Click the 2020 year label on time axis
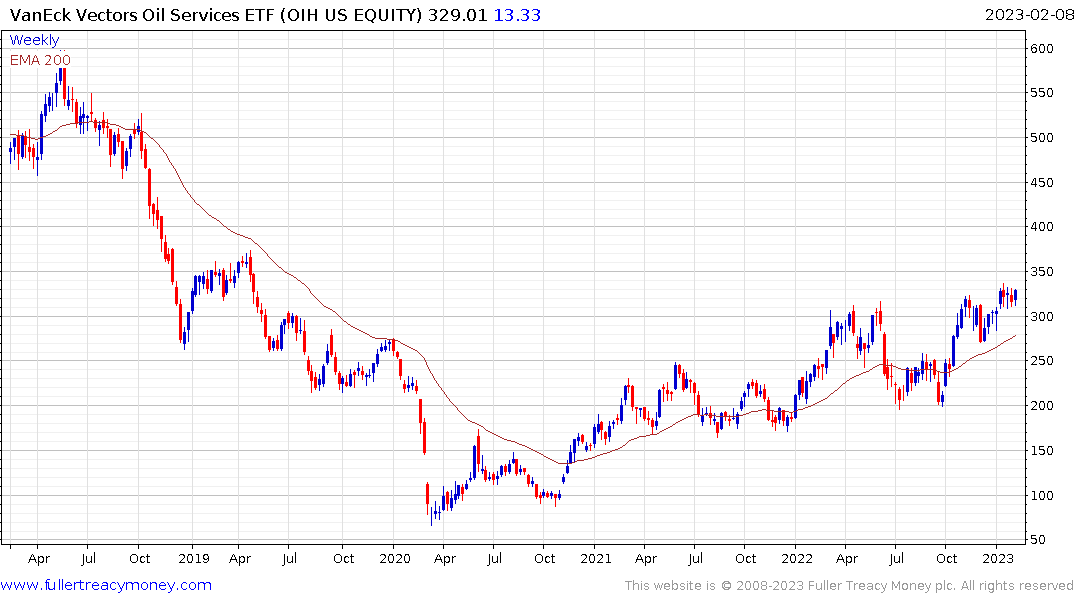Viewport: 1075px width, 600px height. [395, 558]
